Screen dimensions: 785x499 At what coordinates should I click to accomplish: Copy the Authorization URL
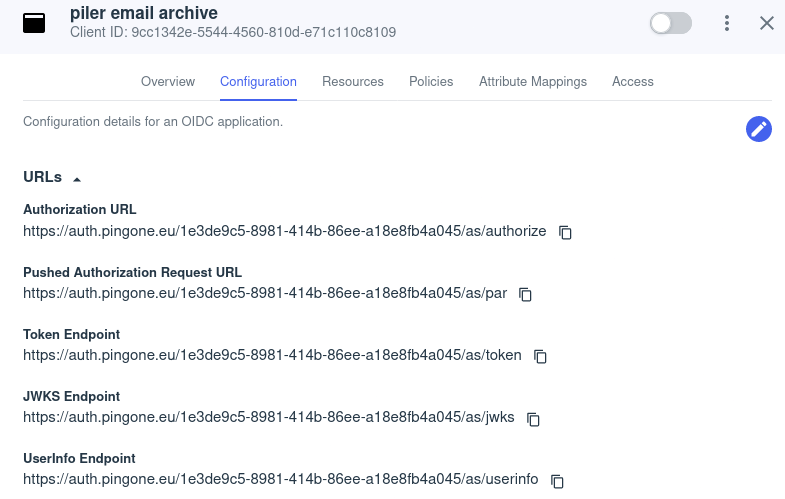coord(565,232)
